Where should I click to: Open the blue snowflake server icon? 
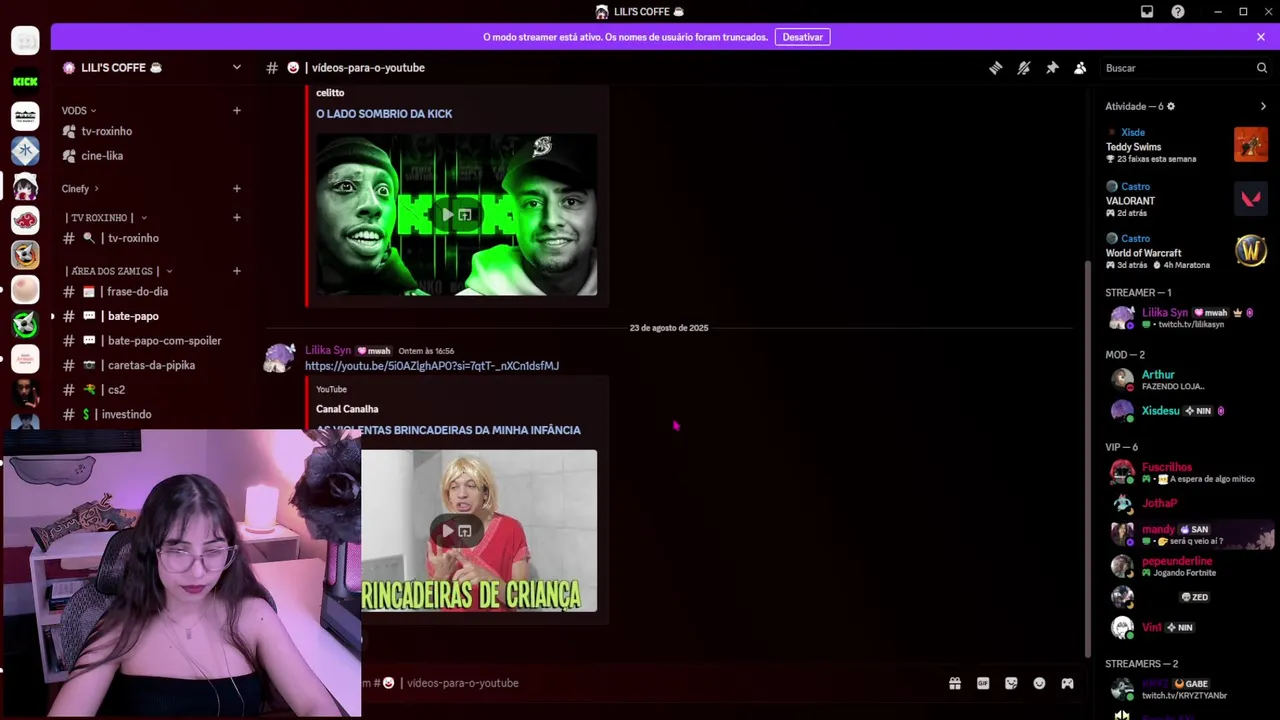(25, 151)
